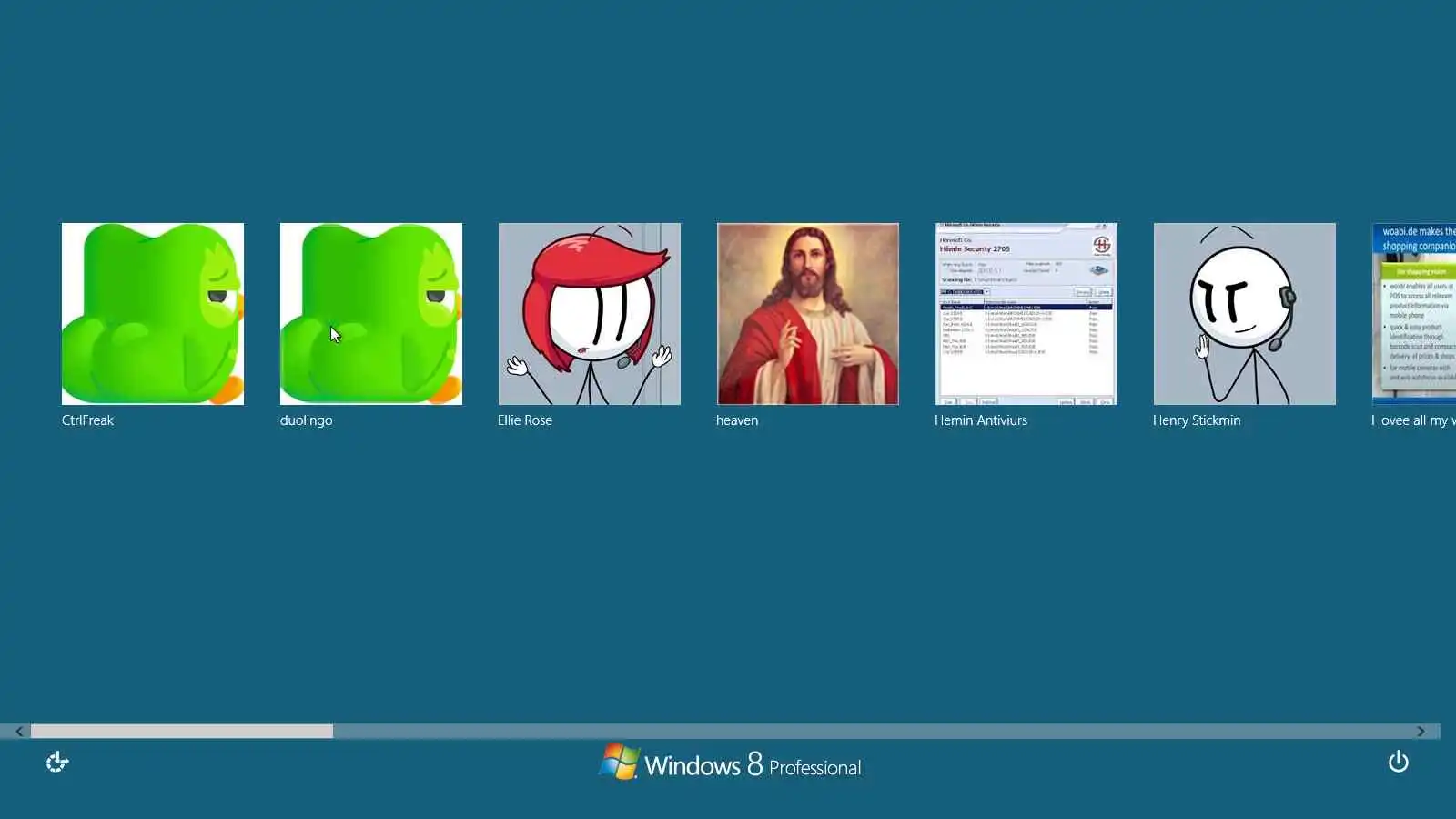Click the 'I lovee all my' name label

(1413, 420)
